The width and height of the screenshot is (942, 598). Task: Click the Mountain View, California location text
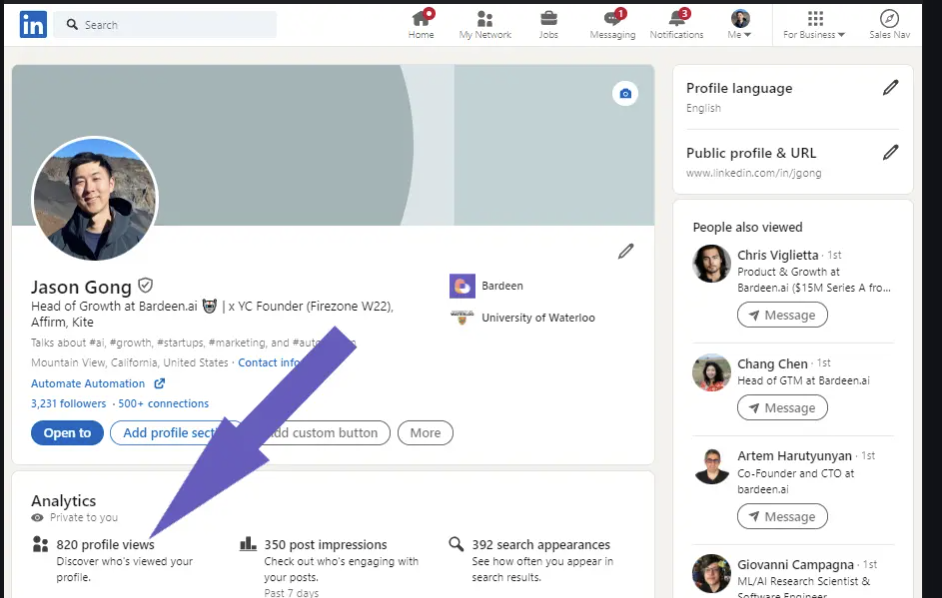(129, 362)
